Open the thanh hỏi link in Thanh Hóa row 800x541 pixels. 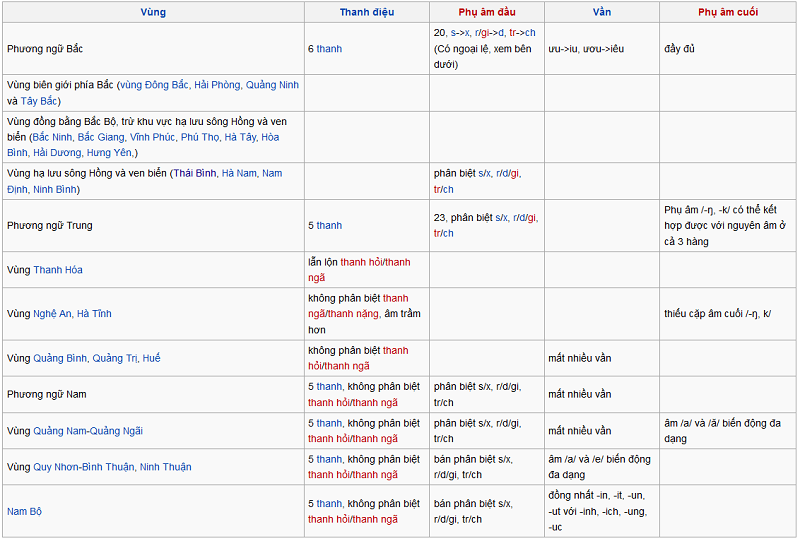coord(361,262)
